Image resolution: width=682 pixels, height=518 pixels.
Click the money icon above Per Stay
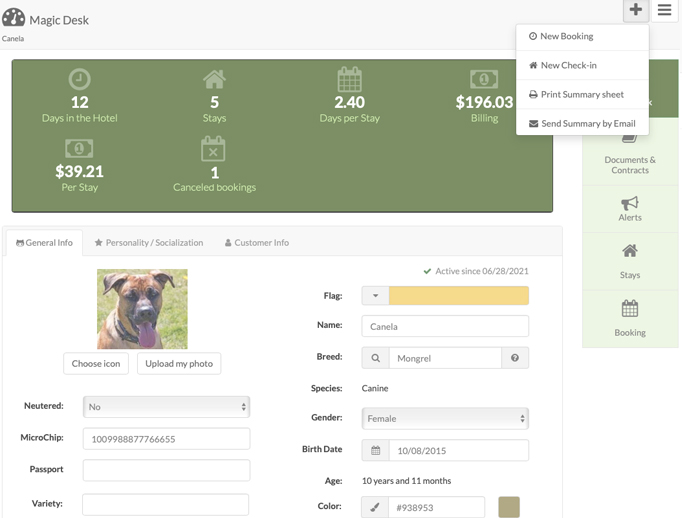pos(79,149)
